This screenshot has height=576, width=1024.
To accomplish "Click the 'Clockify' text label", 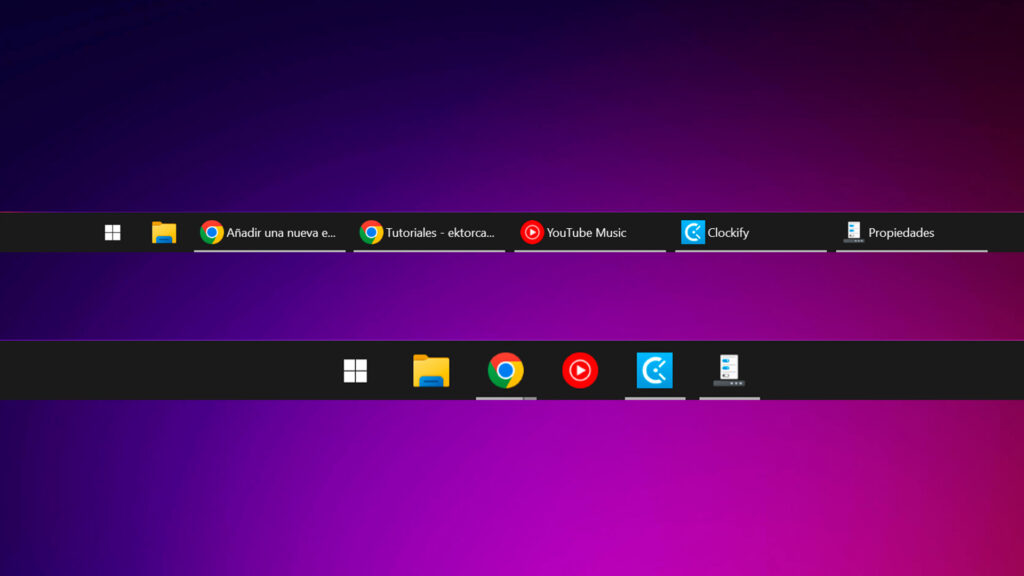I will 728,232.
